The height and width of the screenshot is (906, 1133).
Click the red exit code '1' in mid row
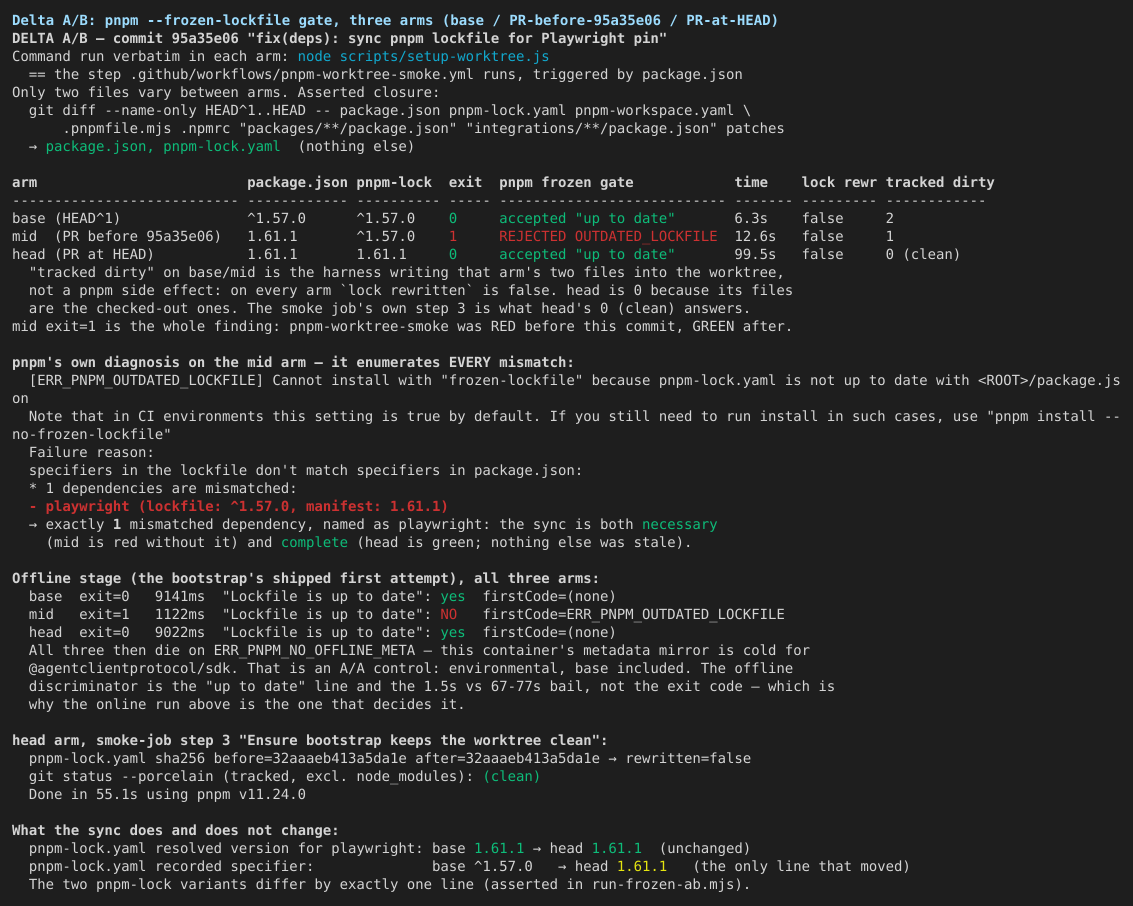pos(453,236)
